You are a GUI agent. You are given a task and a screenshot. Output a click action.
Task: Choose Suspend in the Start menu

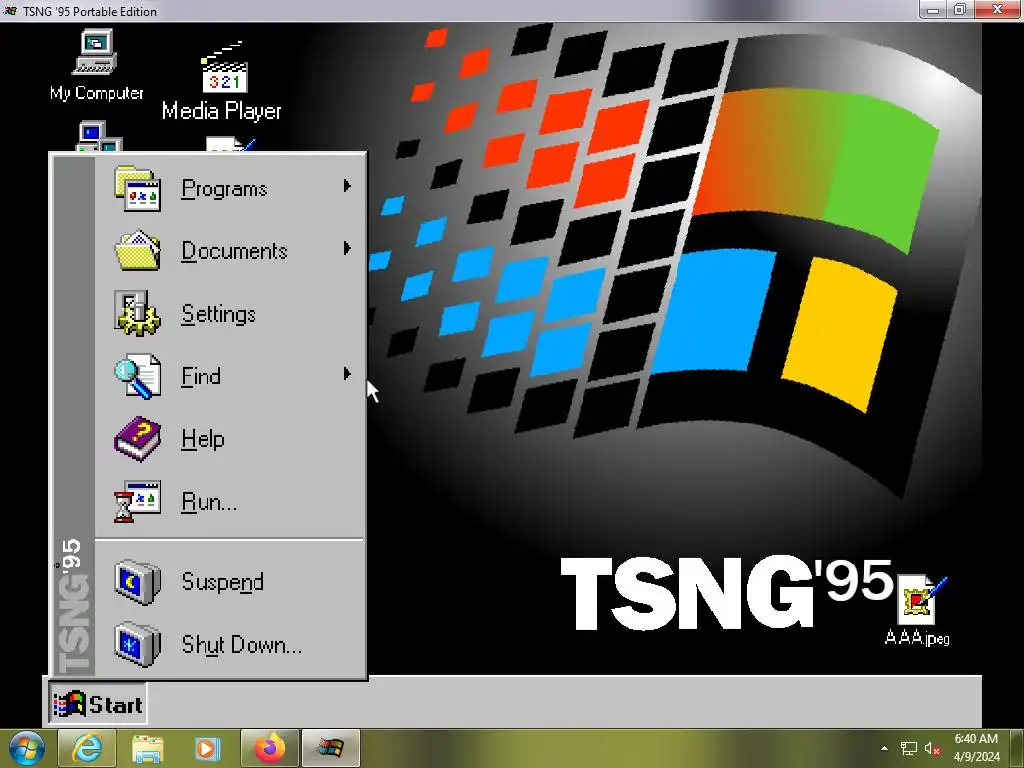(x=229, y=581)
